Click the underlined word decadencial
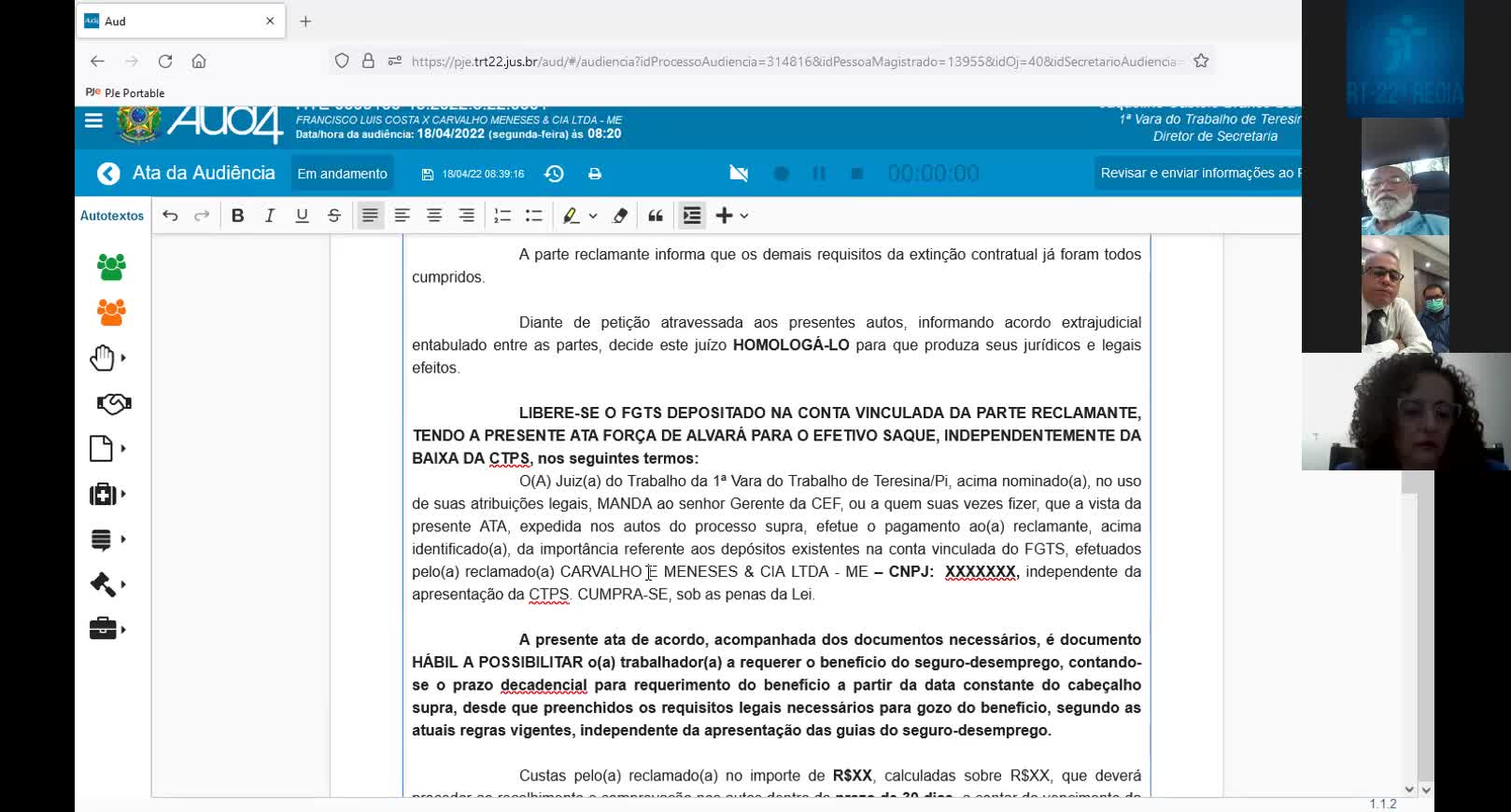1511x812 pixels. click(x=544, y=685)
